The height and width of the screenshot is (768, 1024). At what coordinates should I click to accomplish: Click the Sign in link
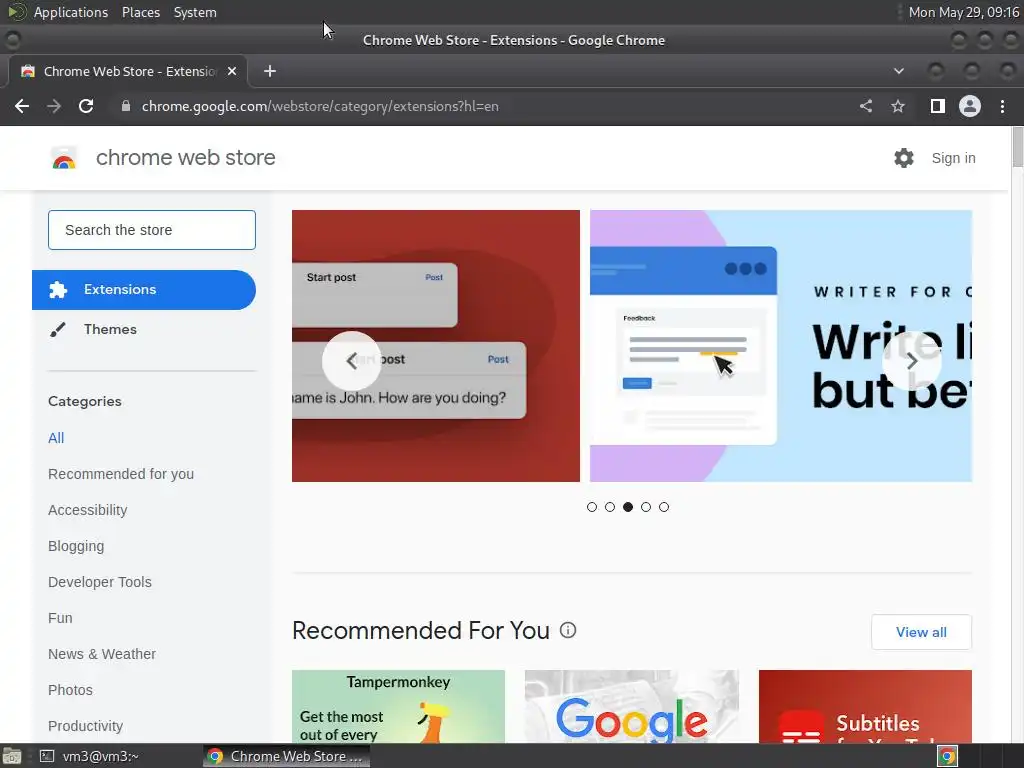pyautogui.click(x=953, y=158)
